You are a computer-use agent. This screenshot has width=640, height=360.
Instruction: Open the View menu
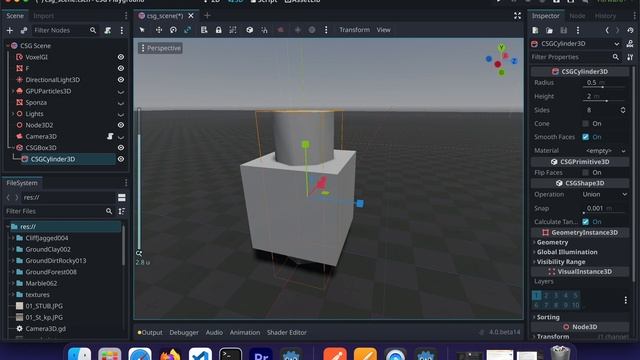click(x=383, y=30)
